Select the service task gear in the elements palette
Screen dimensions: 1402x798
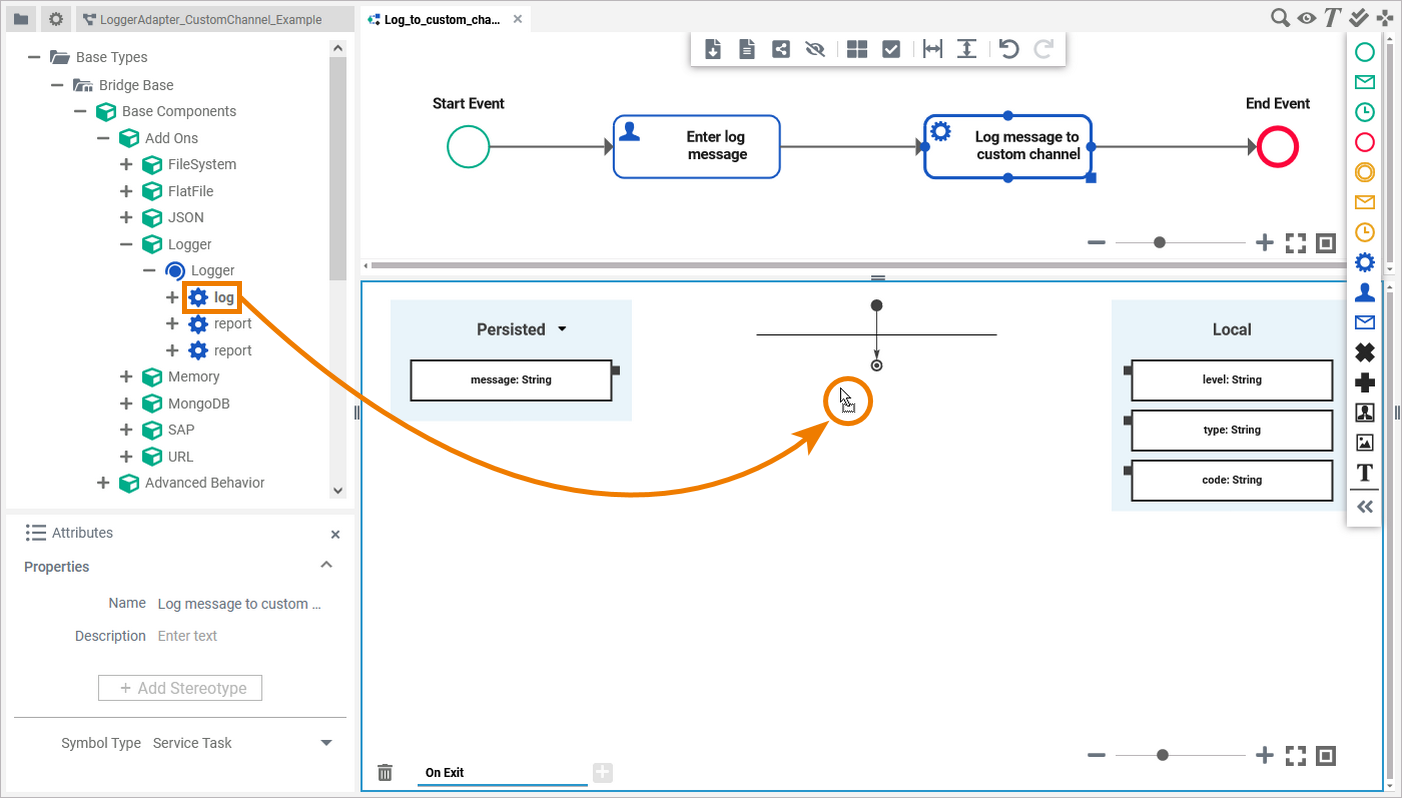1364,263
